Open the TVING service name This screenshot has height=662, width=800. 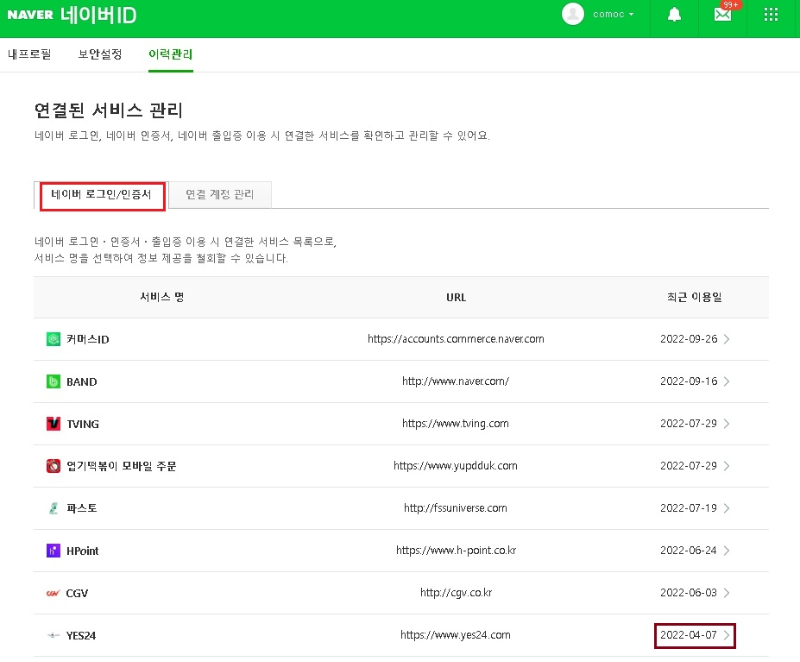tap(83, 424)
